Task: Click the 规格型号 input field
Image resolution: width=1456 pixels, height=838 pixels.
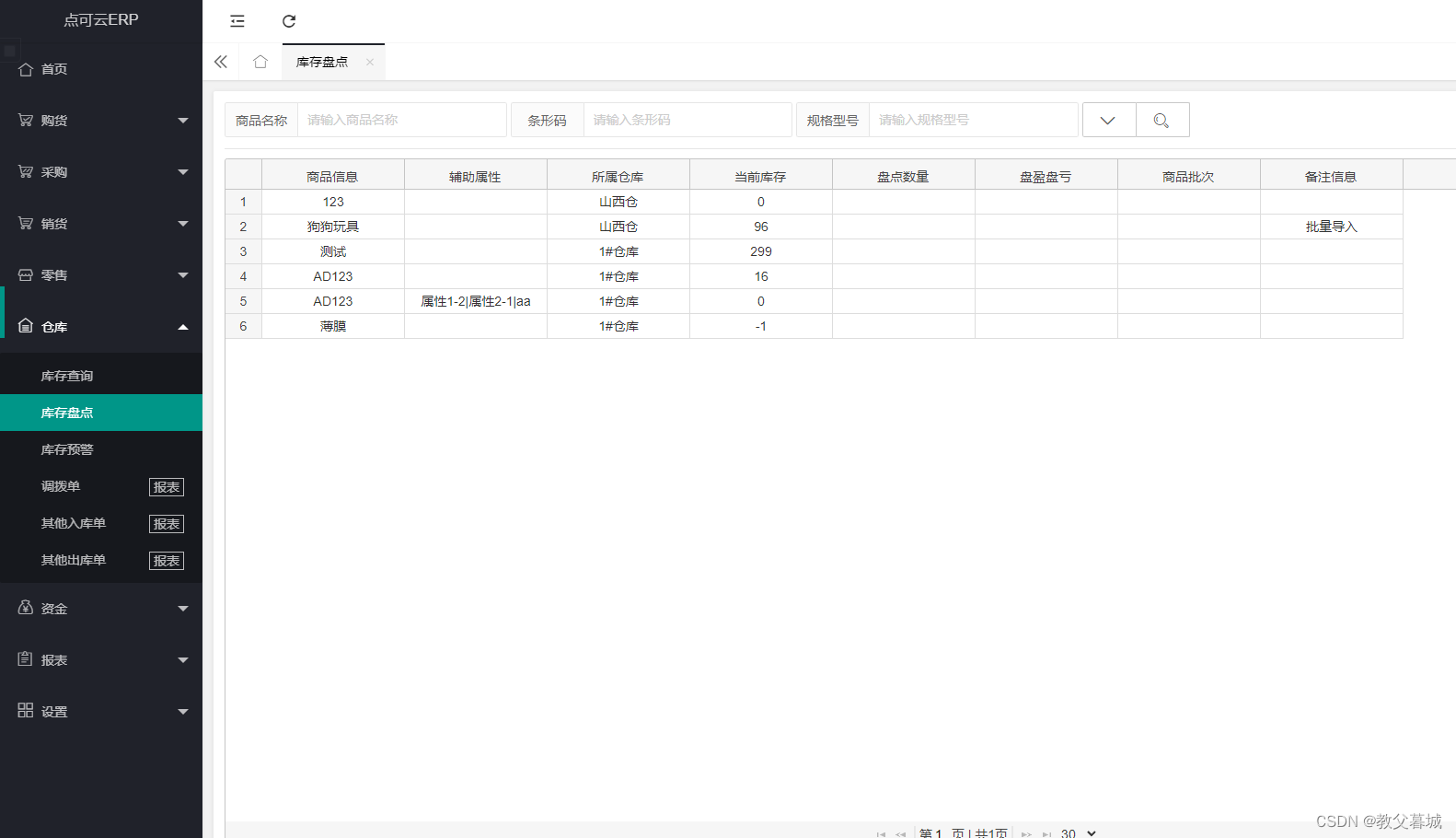Action: pyautogui.click(x=973, y=120)
